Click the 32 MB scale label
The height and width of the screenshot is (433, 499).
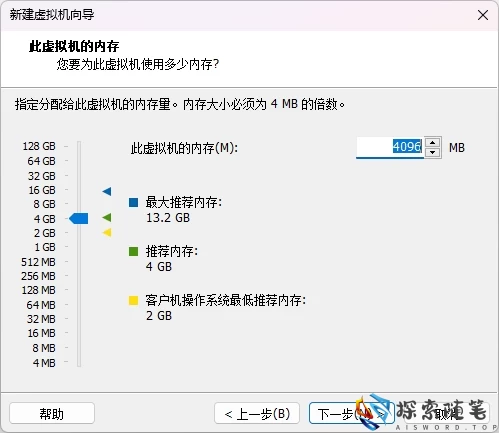[x=41, y=319]
